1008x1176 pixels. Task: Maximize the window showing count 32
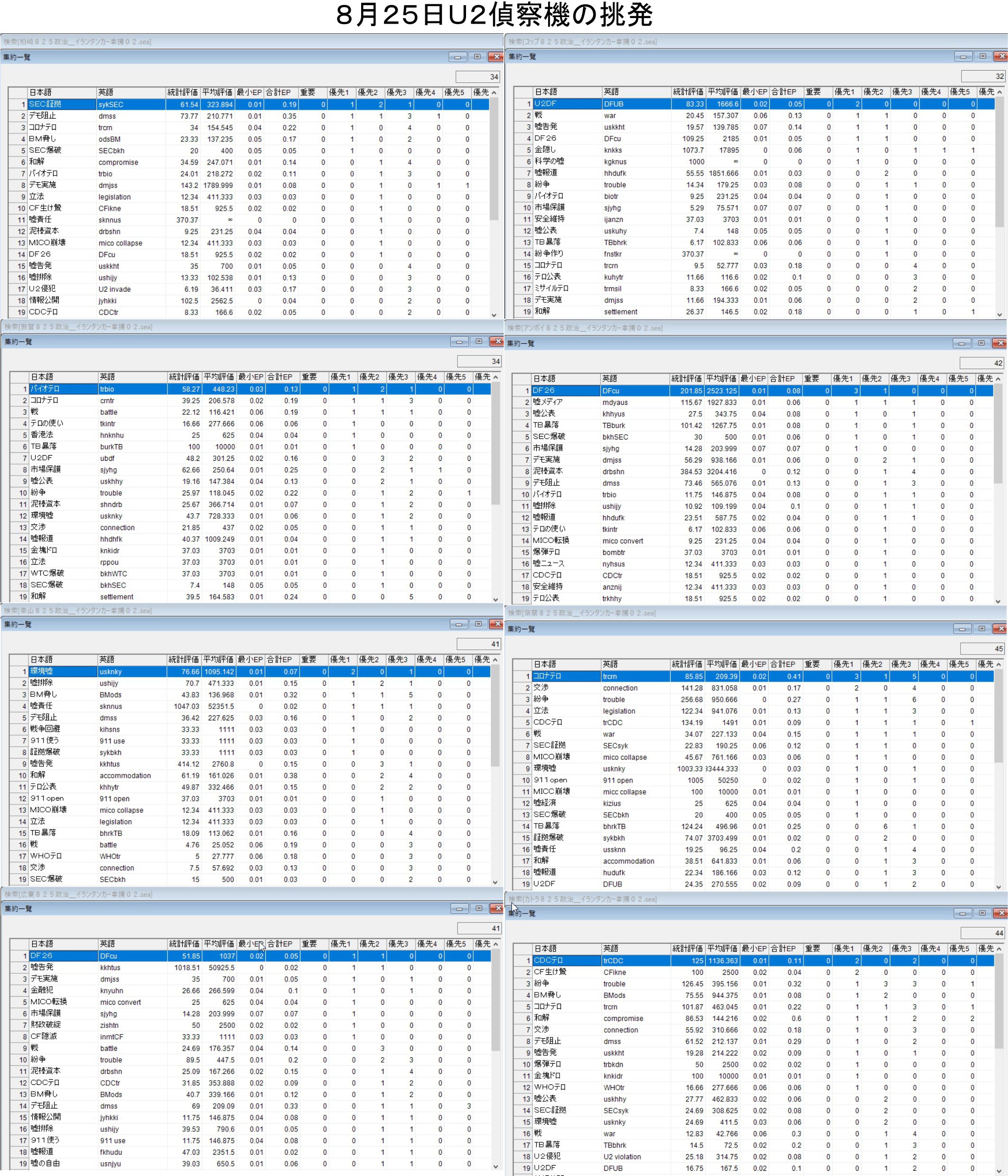982,56
